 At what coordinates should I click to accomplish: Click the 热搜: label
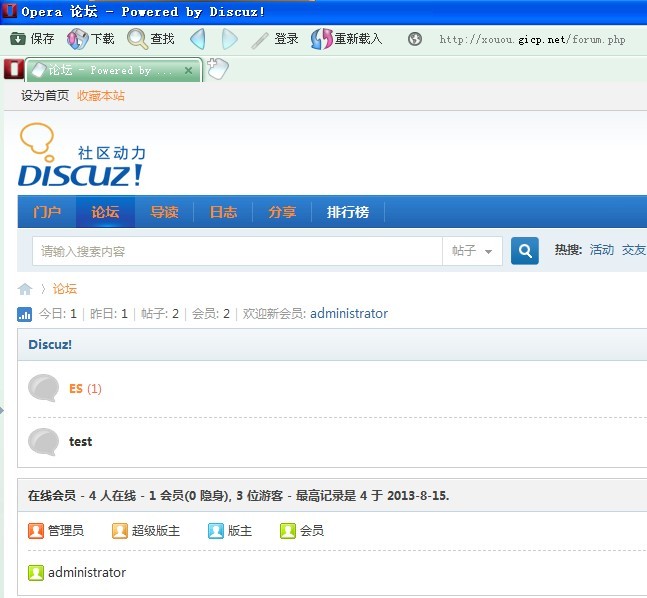[x=568, y=250]
